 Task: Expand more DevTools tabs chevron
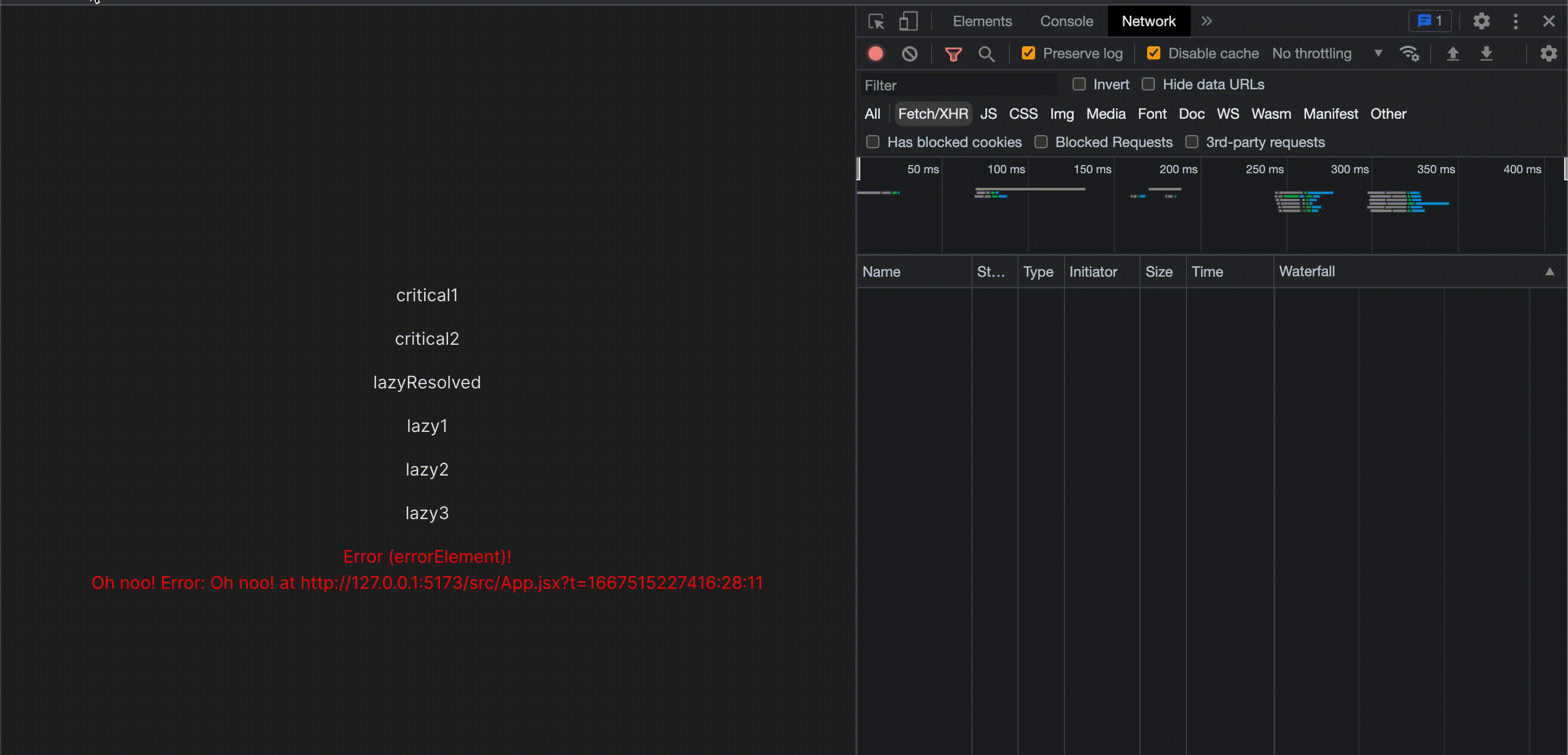pyautogui.click(x=1206, y=21)
